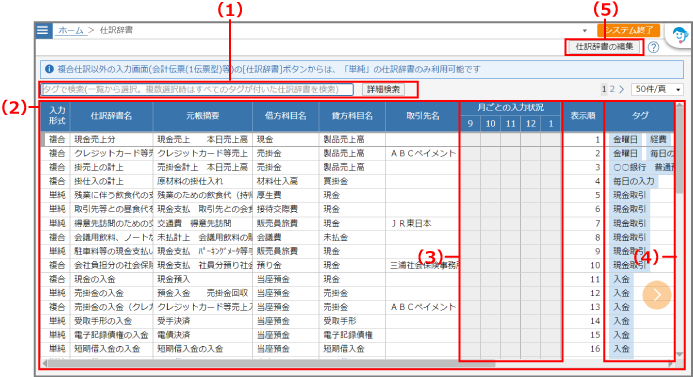Select the 現金売上分 row name
Screen dimensions: 693x377
coord(95,140)
